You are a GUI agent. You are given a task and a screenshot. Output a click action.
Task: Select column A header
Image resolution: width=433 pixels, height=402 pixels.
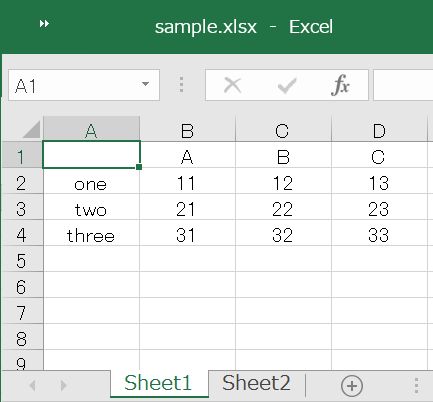click(91, 129)
